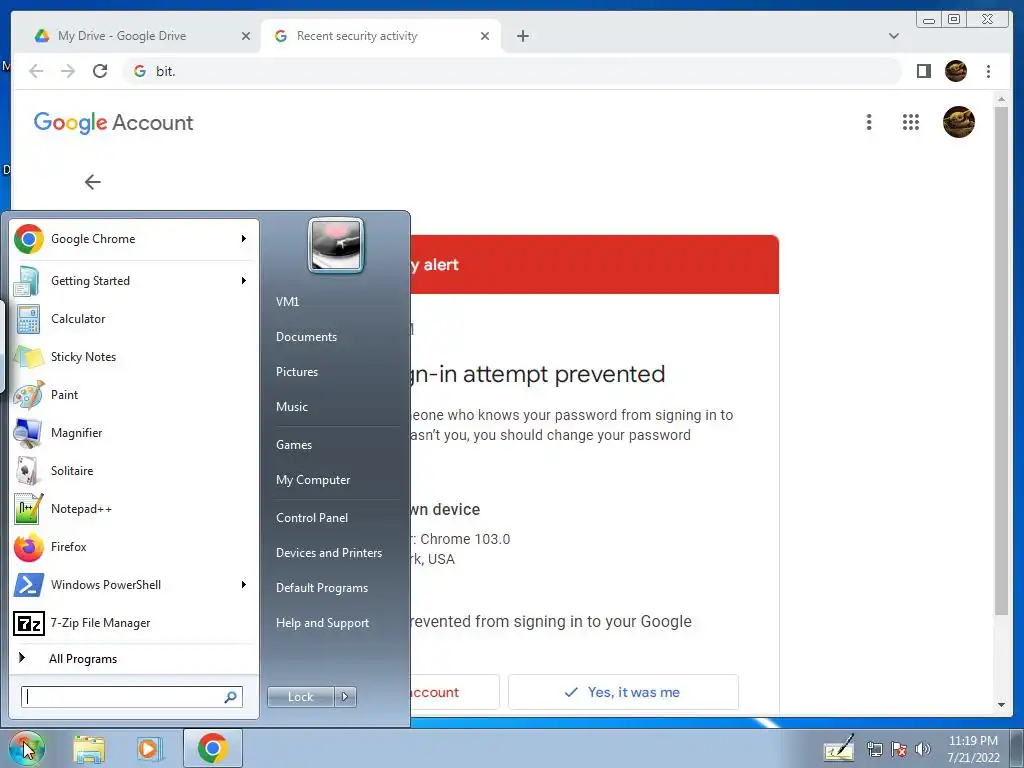1024x768 pixels.
Task: Open a new Chrome tab
Action: tap(522, 36)
